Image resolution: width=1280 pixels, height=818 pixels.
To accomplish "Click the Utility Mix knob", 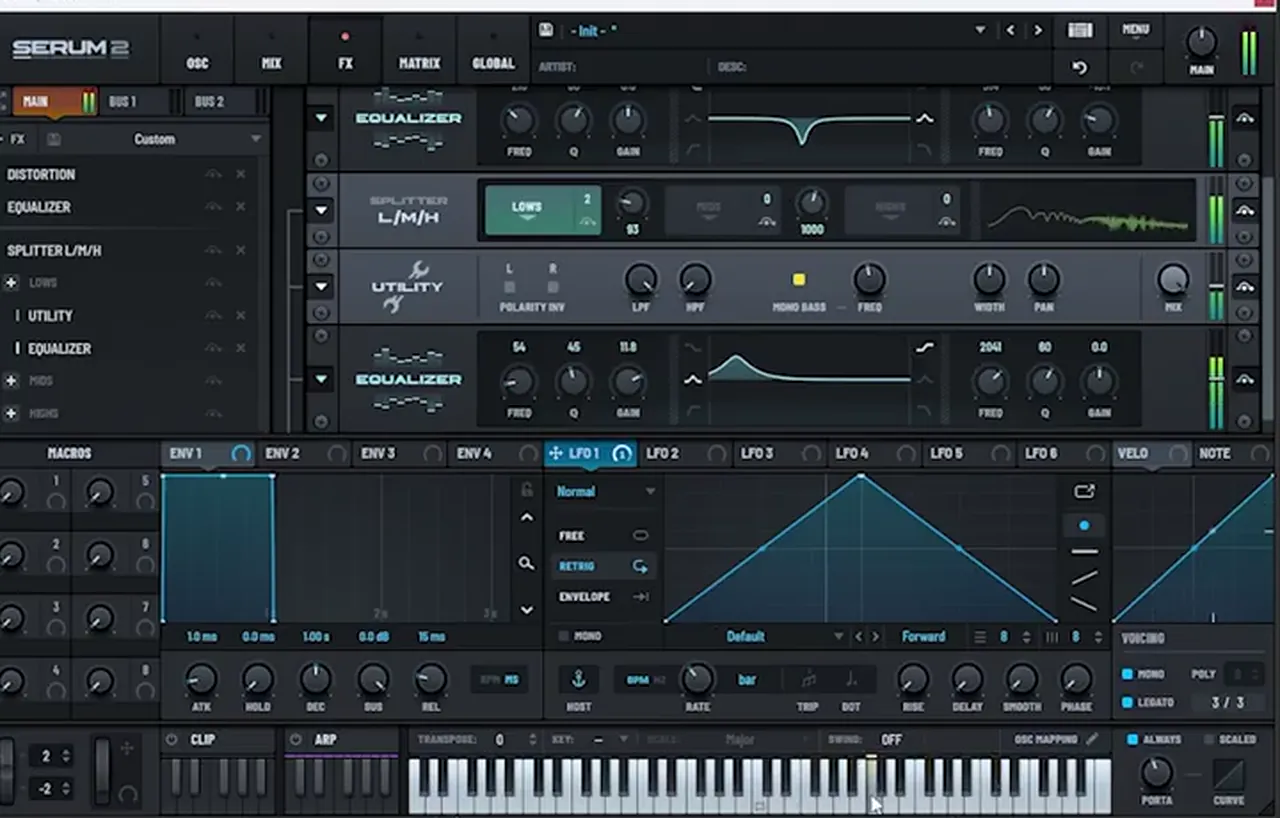I will click(x=1173, y=280).
